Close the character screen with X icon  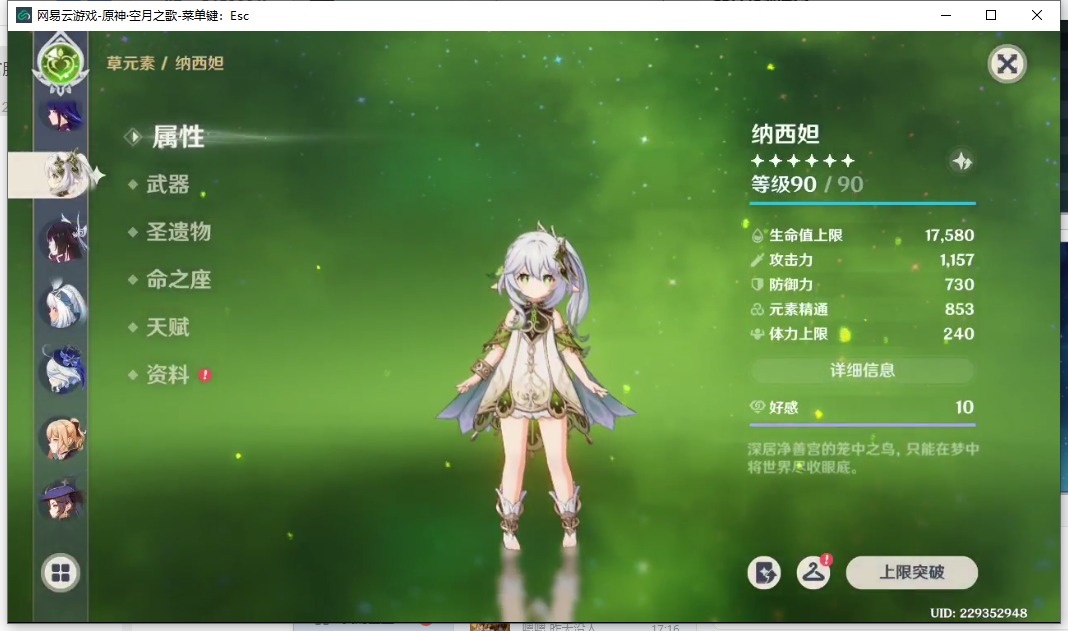pos(1007,65)
